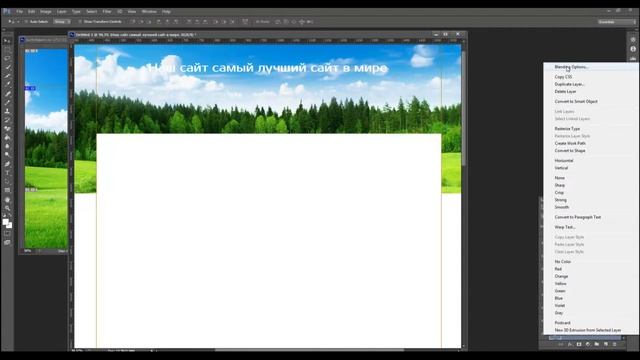This screenshot has width=640, height=360.
Task: Select the Crop tool
Action: coord(7,76)
